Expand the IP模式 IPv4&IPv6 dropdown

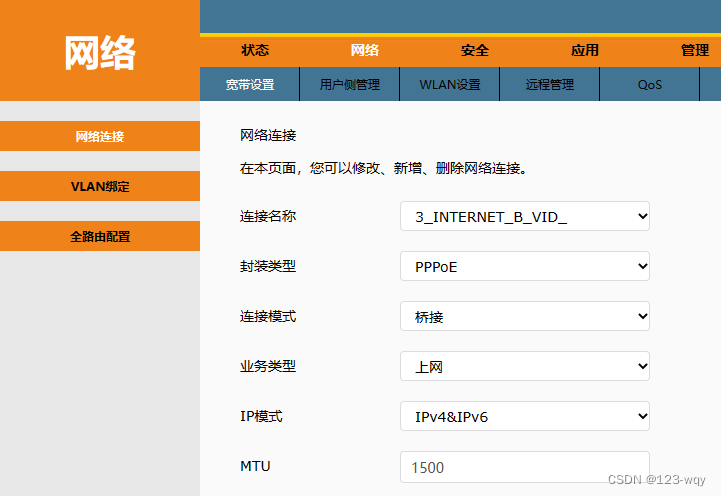coord(525,416)
